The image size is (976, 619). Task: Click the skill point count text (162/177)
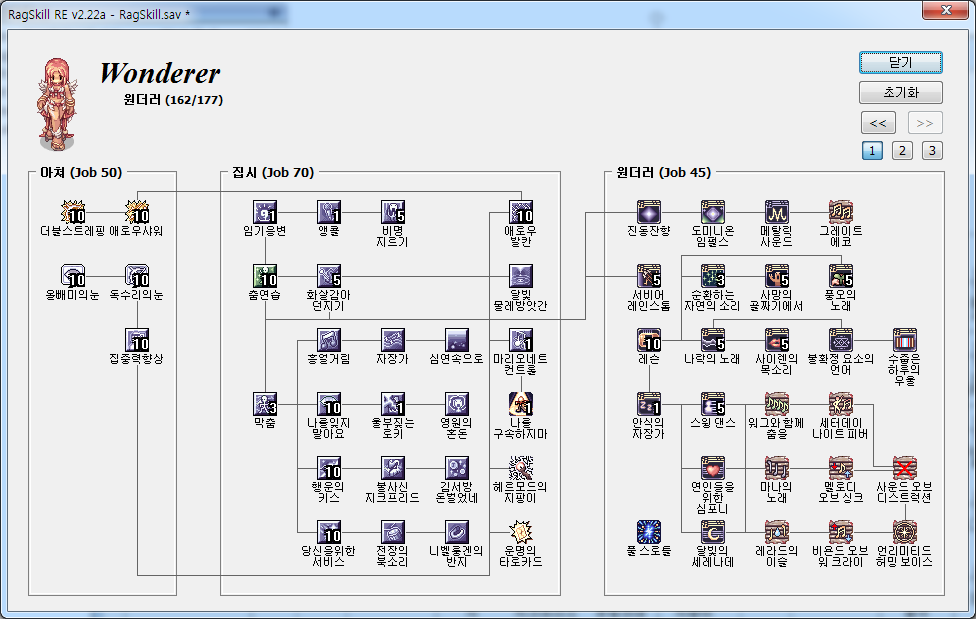194,100
